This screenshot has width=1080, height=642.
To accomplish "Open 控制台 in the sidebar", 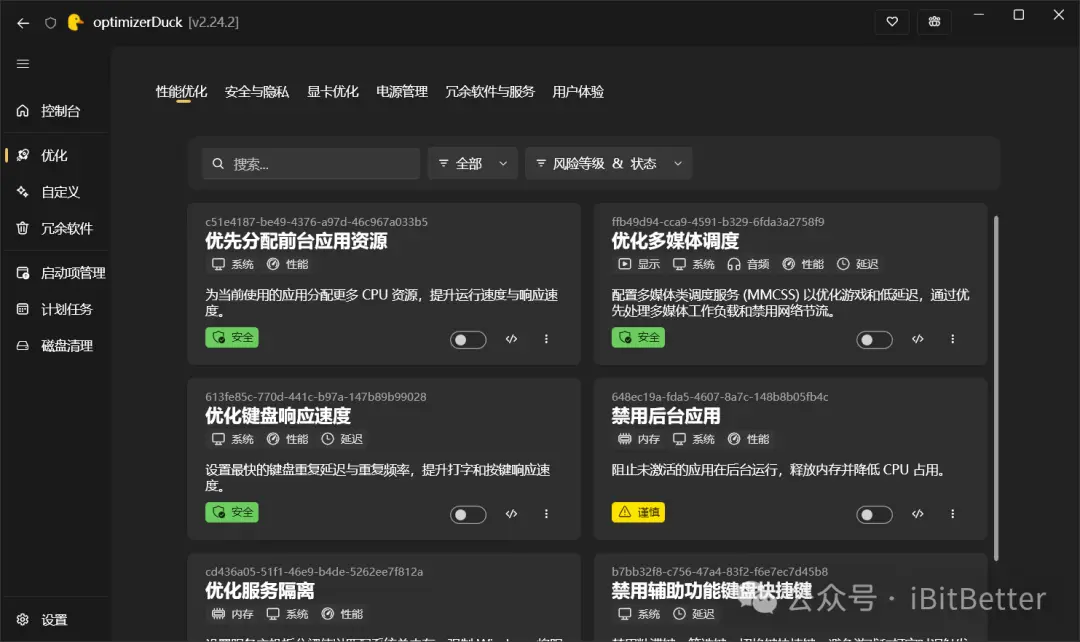I will pos(56,111).
